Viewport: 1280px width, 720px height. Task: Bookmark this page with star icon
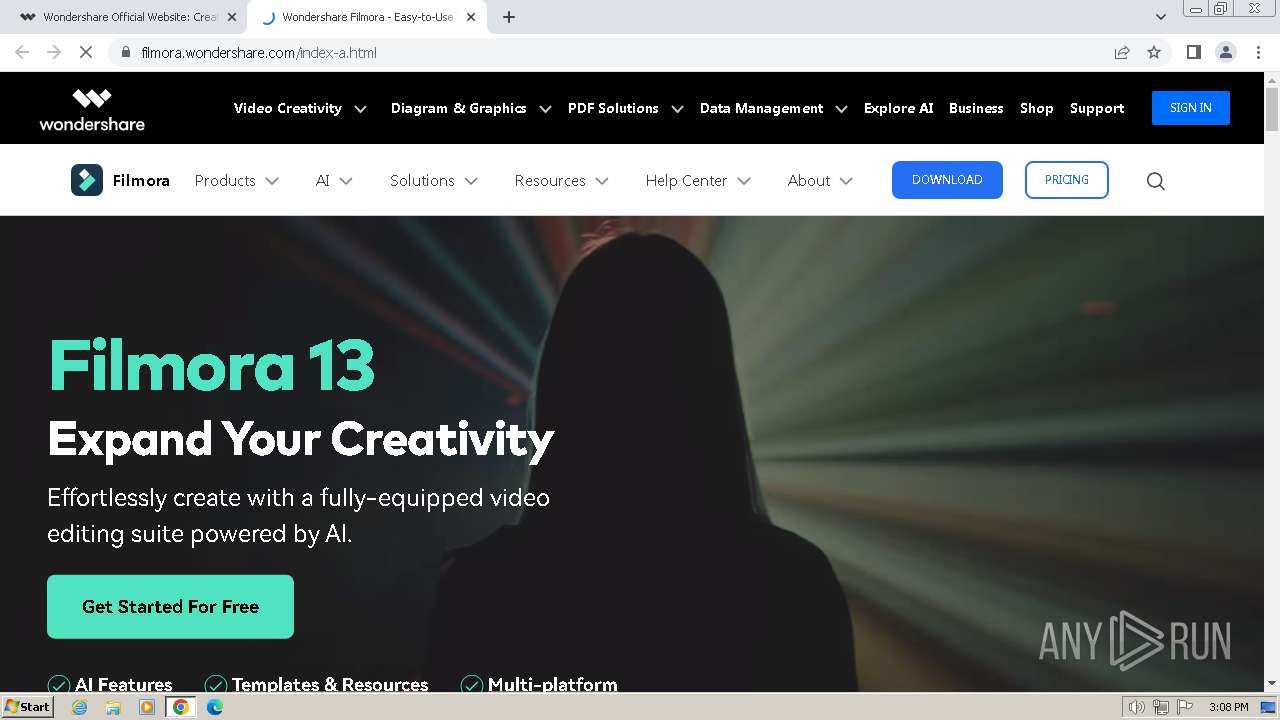pos(1154,52)
